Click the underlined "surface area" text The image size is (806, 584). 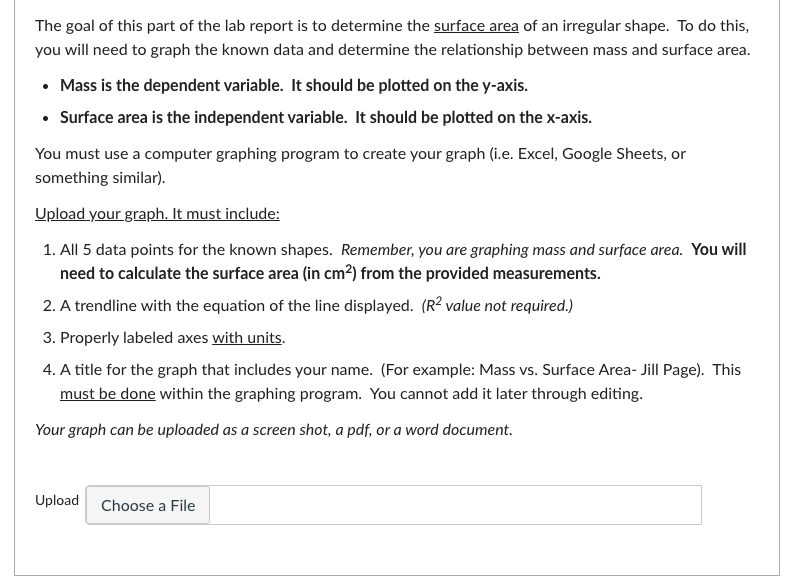point(476,25)
